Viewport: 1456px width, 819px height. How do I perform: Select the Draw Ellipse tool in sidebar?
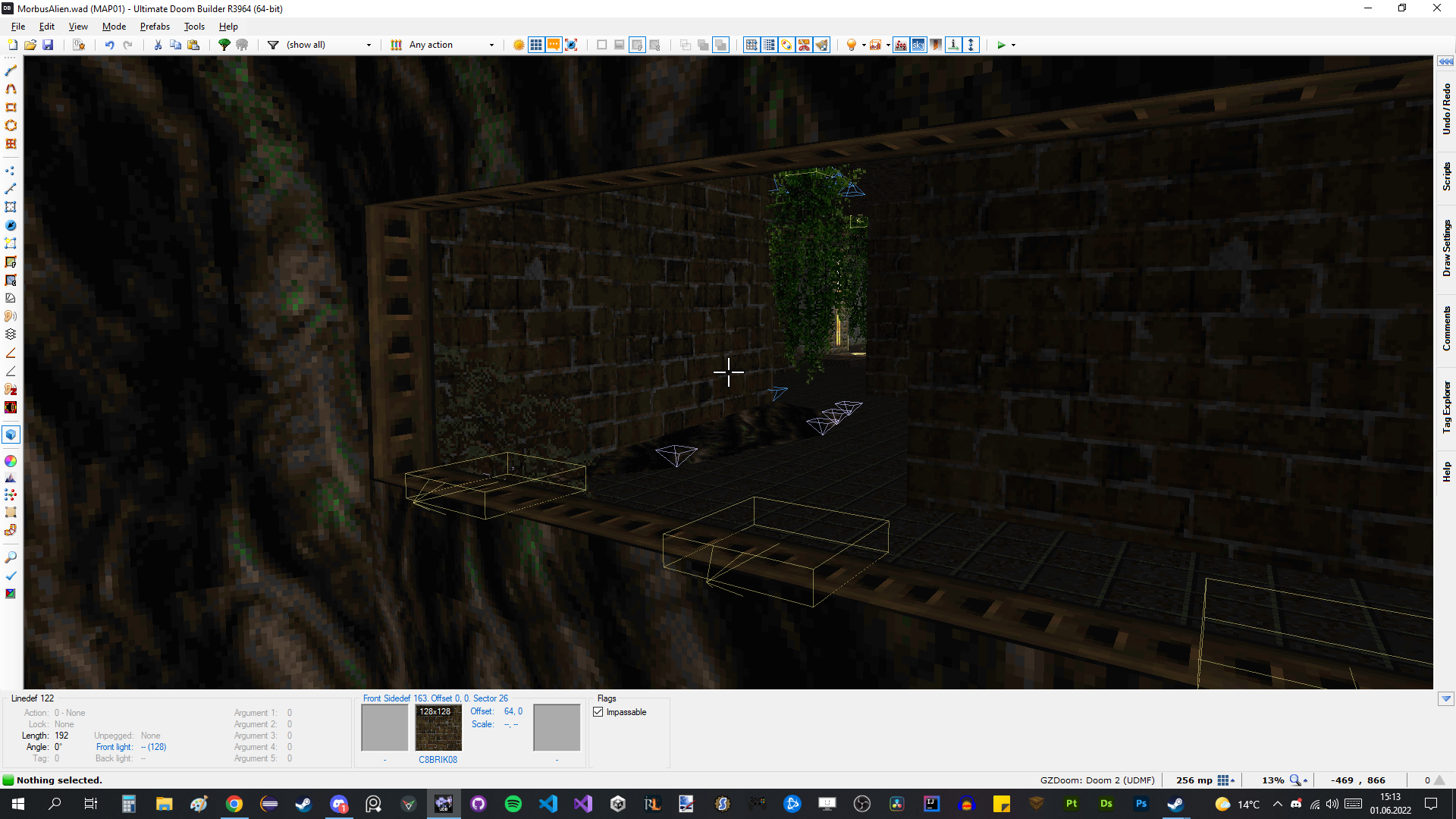11,125
